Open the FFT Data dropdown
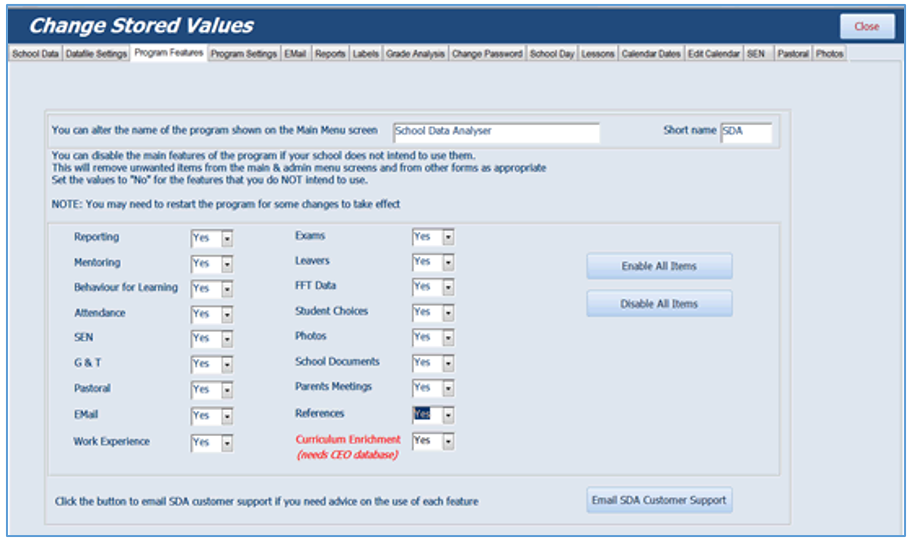This screenshot has height=543, width=912. tap(448, 287)
